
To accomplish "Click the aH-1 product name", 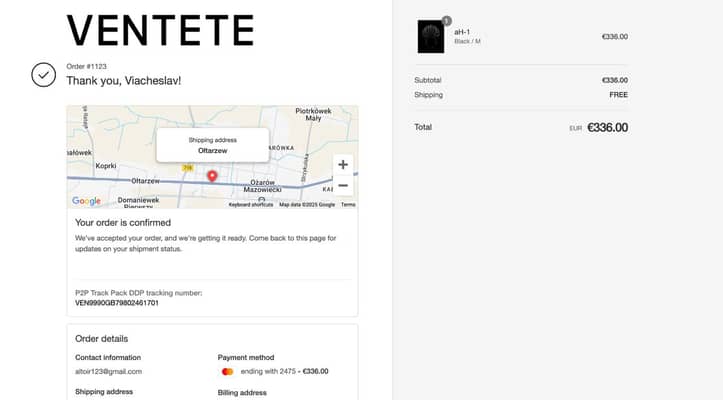I will click(463, 32).
